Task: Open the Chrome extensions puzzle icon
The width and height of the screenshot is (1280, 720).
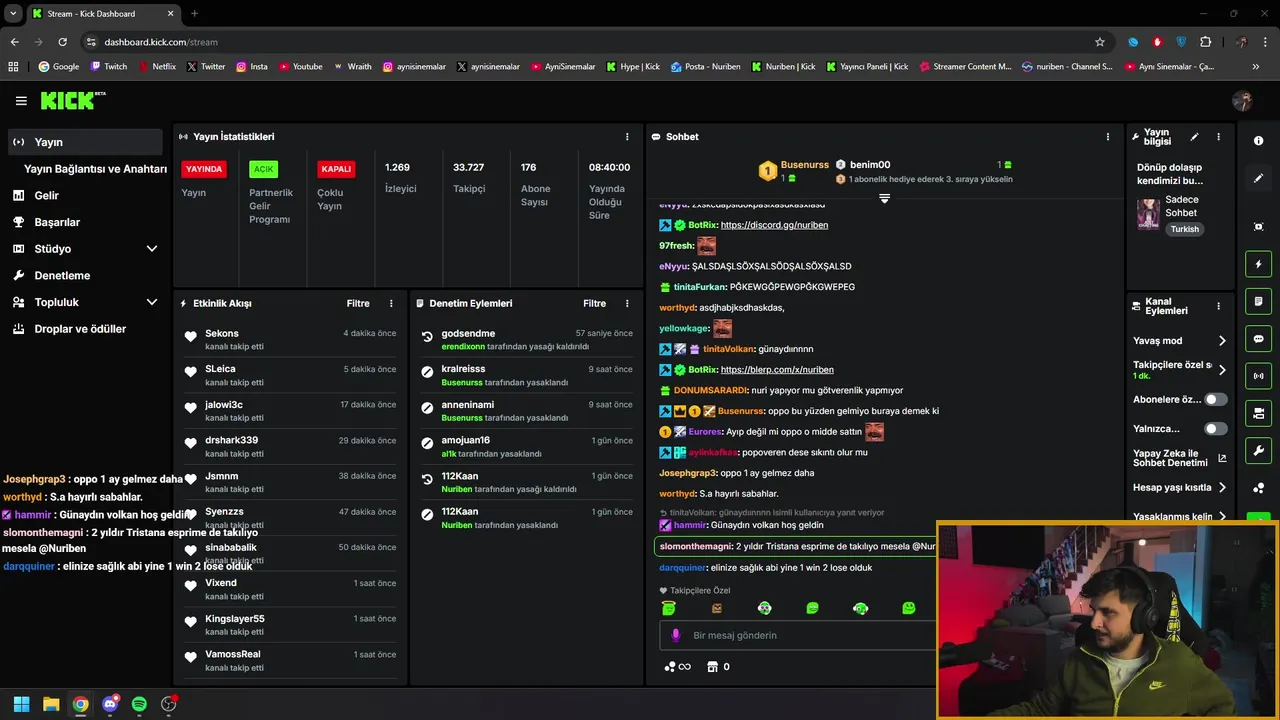Action: (1205, 42)
